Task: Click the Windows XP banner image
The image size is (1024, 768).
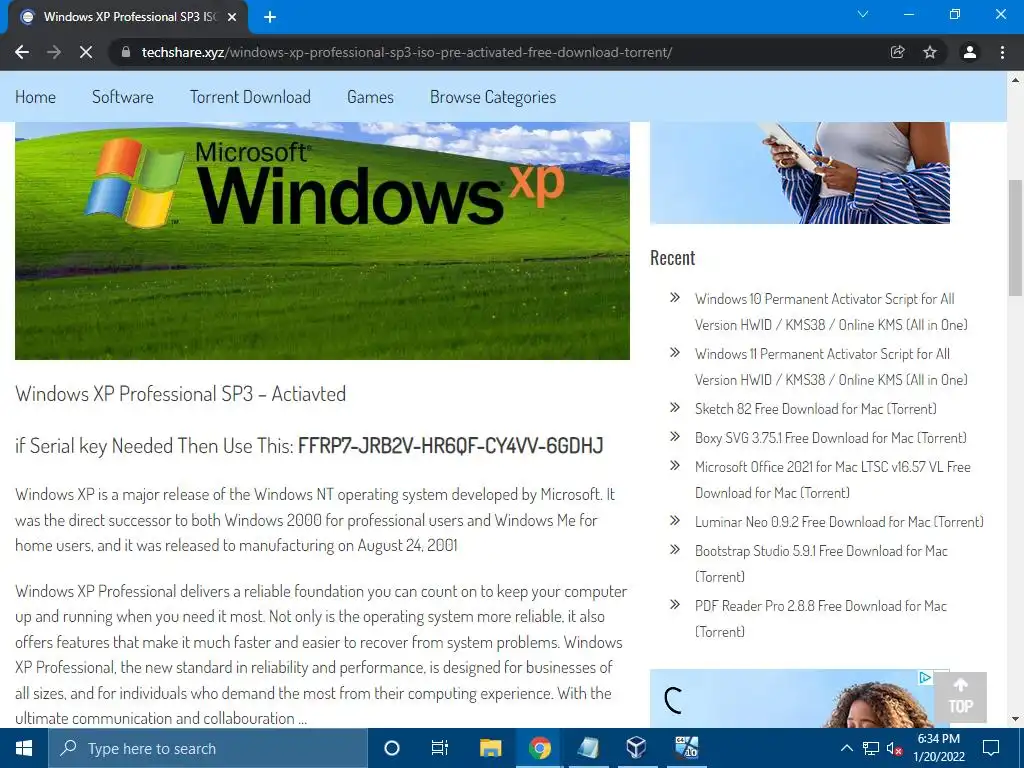Action: pyautogui.click(x=323, y=240)
